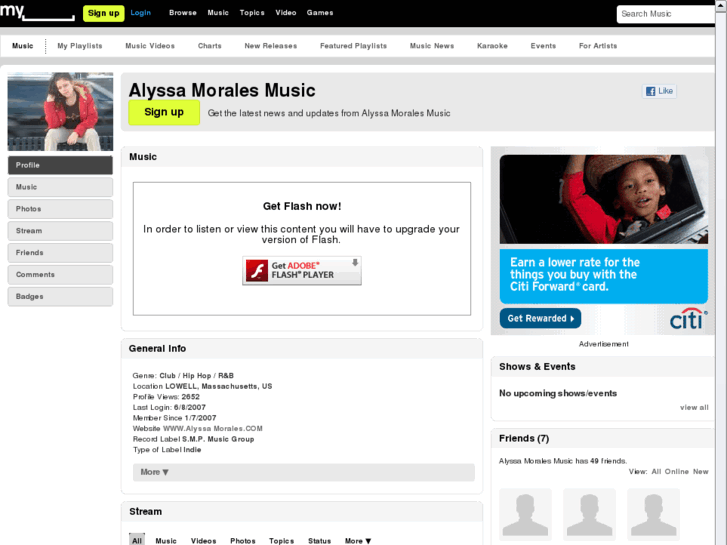727x545 pixels.
Task: View All friends
Action: click(x=656, y=472)
